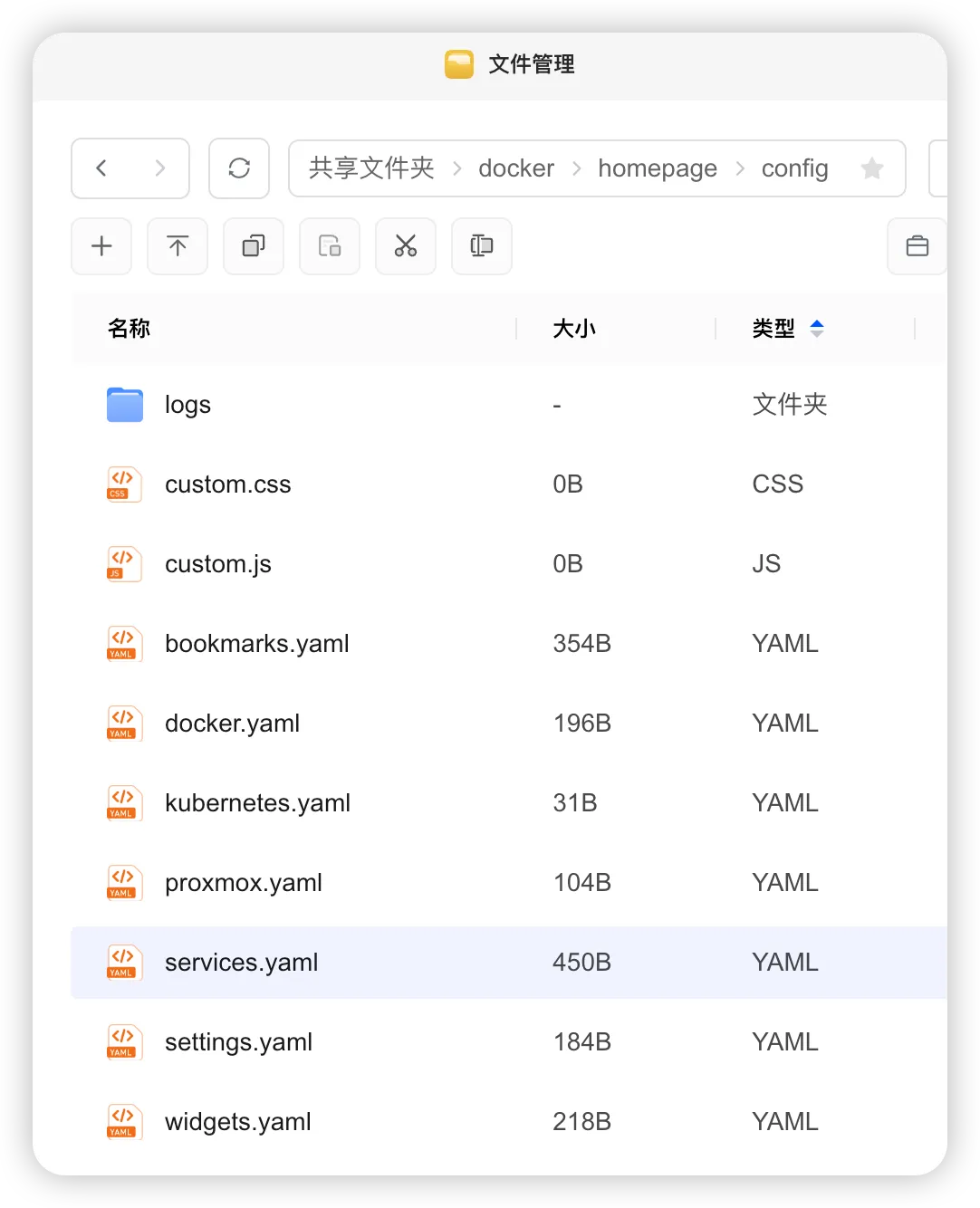This screenshot has height=1208, width=980.
Task: Select the bookmarks.yaml file name
Action: point(257,644)
